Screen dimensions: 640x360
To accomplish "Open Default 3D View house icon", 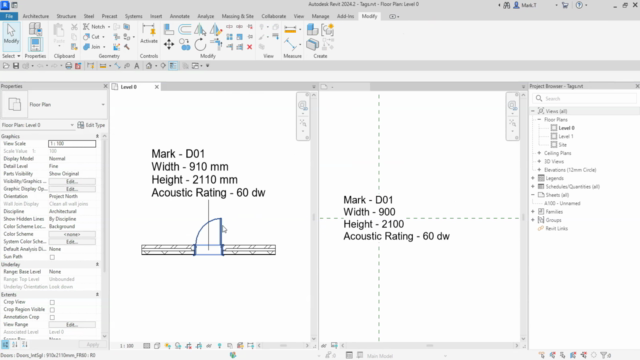I will click(149, 66).
